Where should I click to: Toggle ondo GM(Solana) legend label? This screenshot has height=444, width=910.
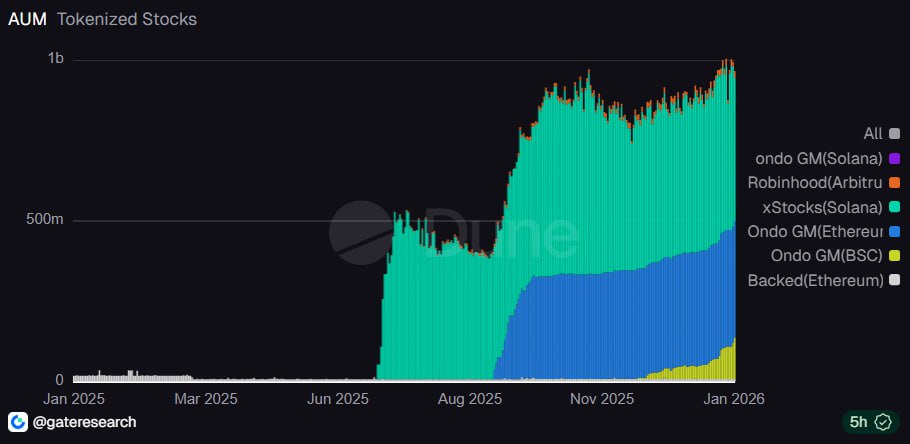pos(819,158)
